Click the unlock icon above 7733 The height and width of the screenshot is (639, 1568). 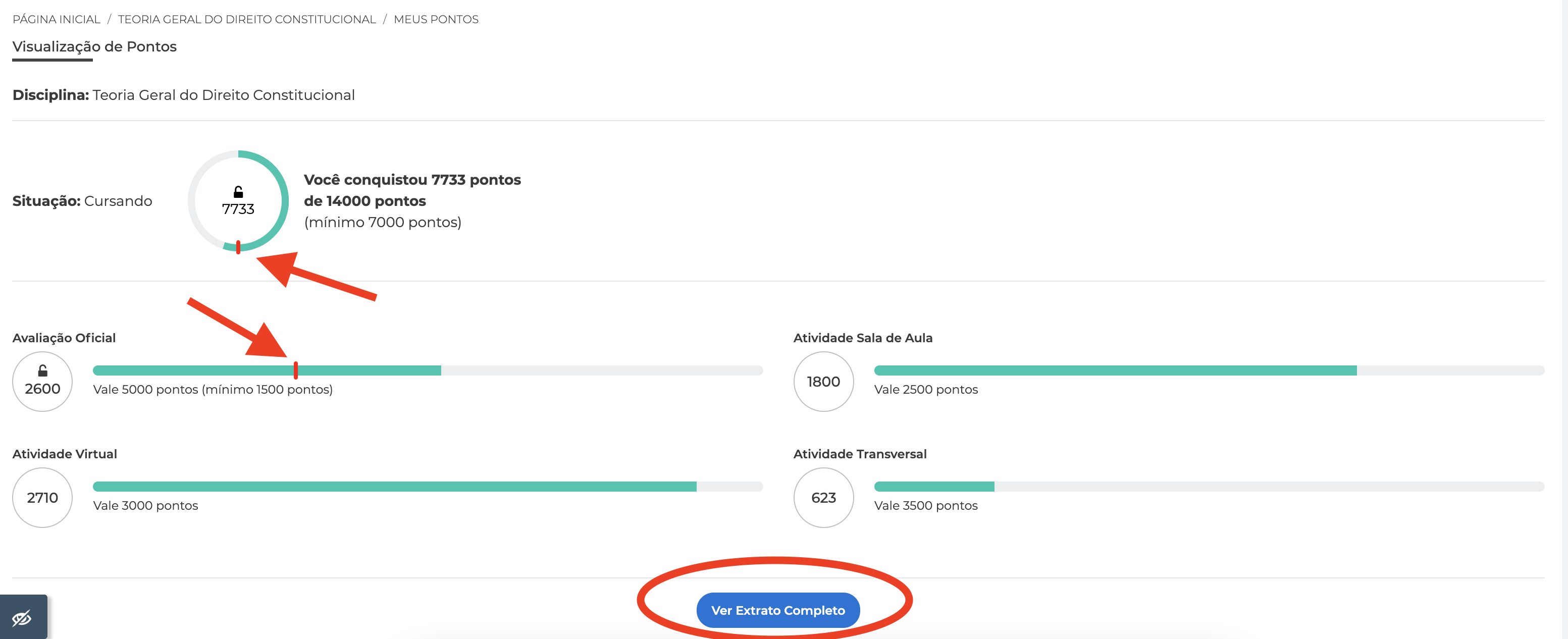[x=238, y=192]
